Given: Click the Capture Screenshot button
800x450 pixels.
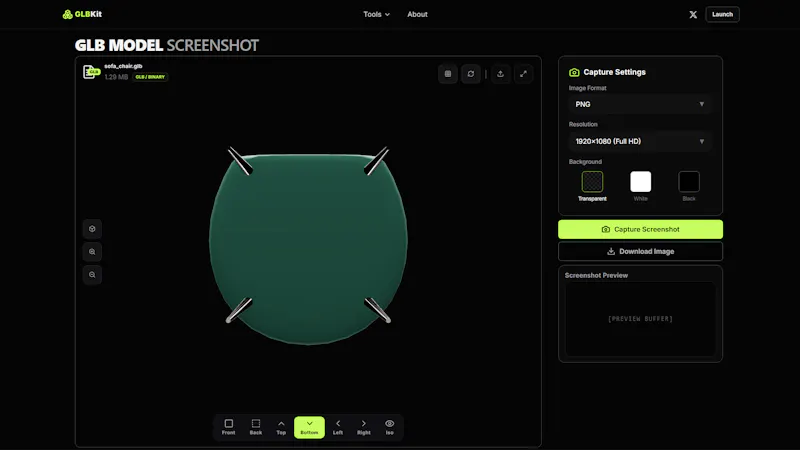Looking at the screenshot, I should coord(640,230).
